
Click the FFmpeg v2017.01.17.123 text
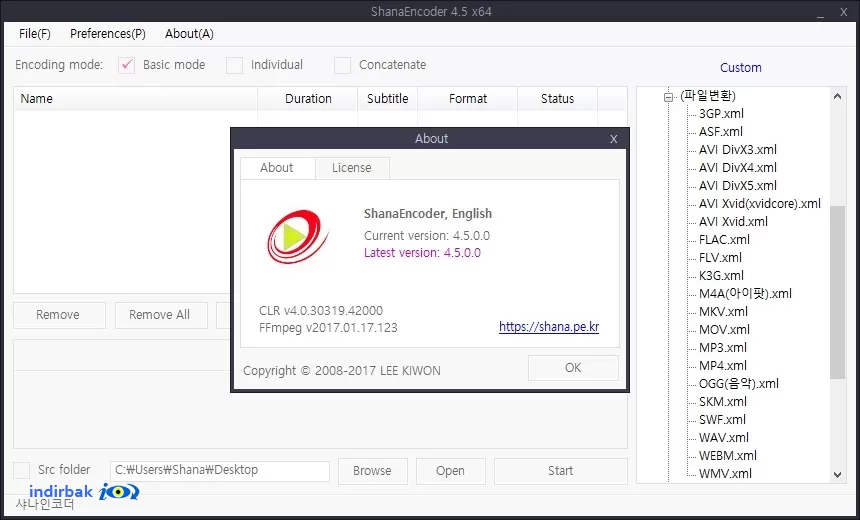(328, 328)
